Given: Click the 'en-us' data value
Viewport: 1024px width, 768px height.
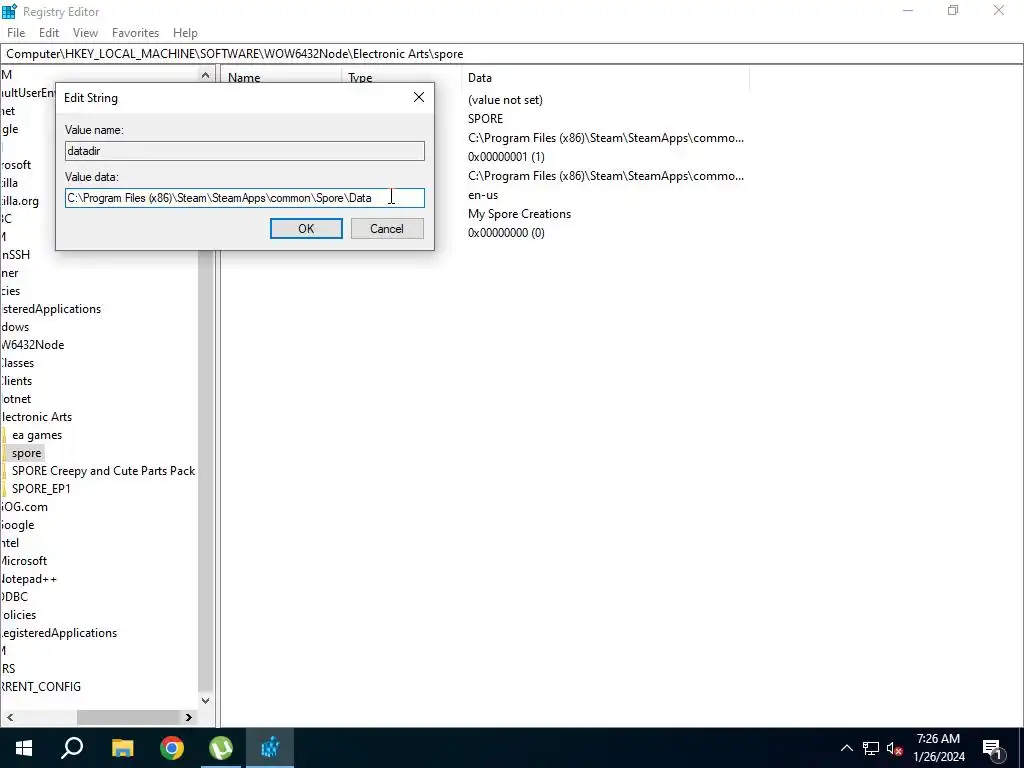Looking at the screenshot, I should coord(483,195).
